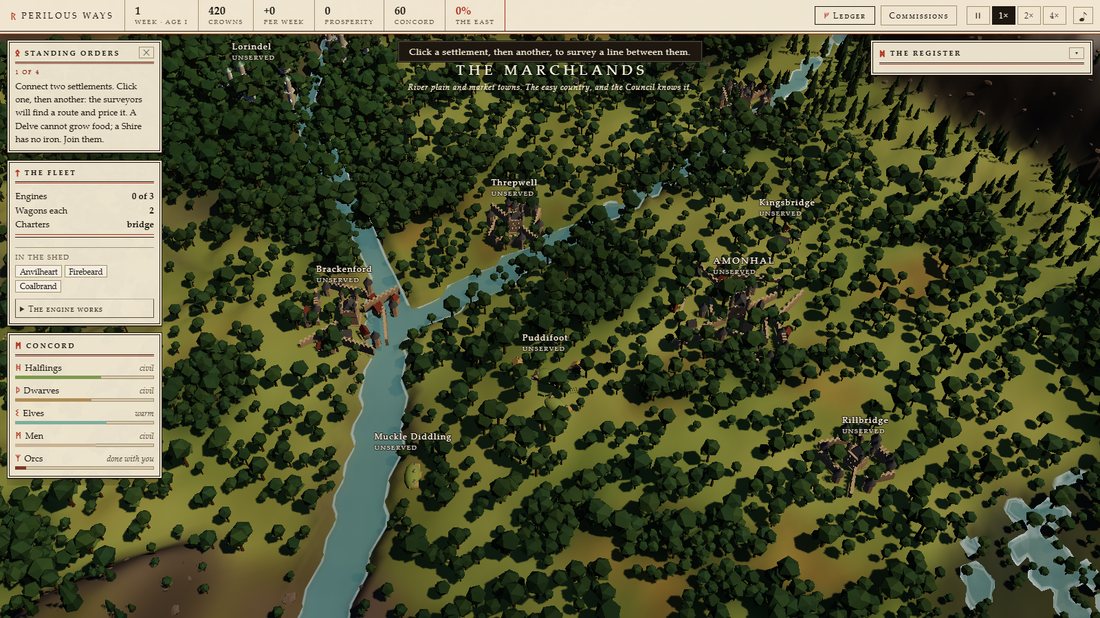The width and height of the screenshot is (1100, 618).
Task: Set game speed to 2×
Action: point(1028,15)
